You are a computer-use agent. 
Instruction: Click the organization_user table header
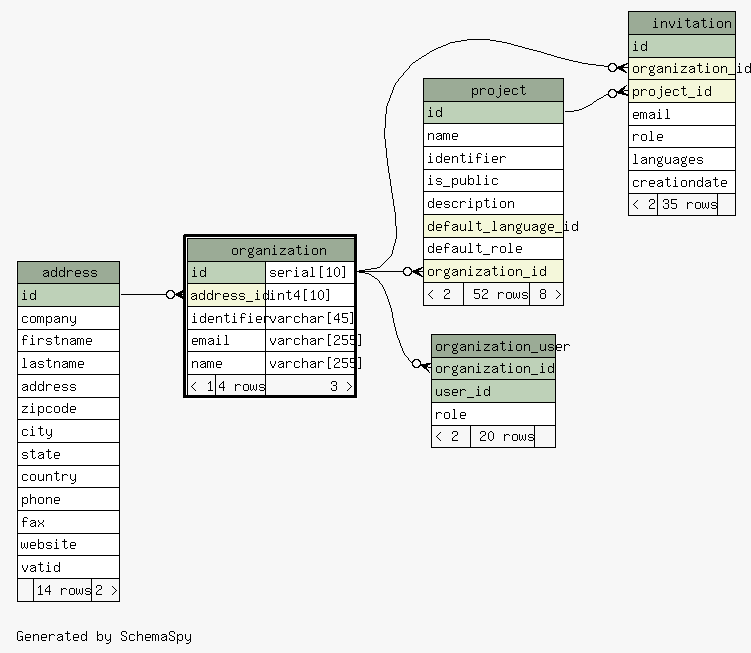coord(493,346)
